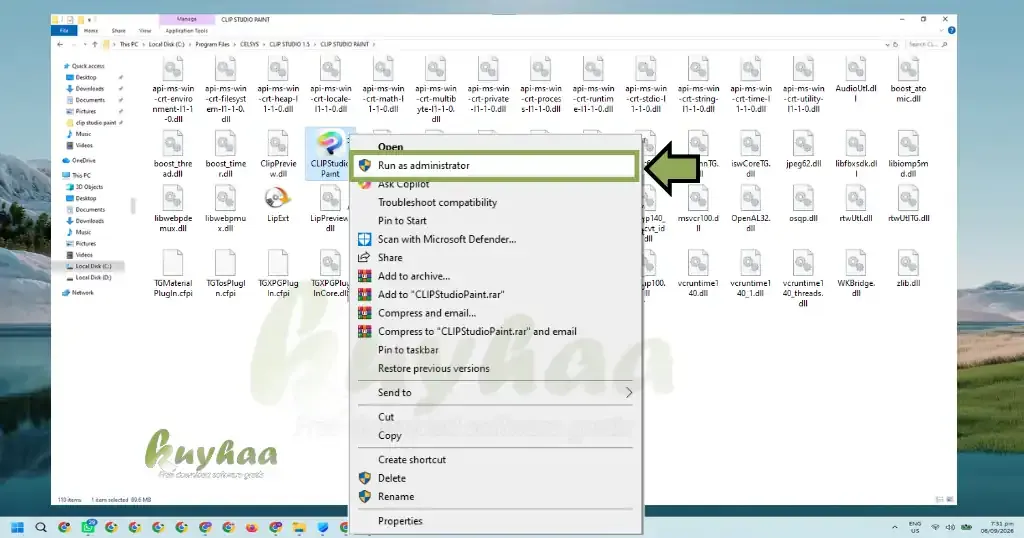1024x538 pixels.
Task: Switch to the View ribbon tab
Action: (145, 31)
